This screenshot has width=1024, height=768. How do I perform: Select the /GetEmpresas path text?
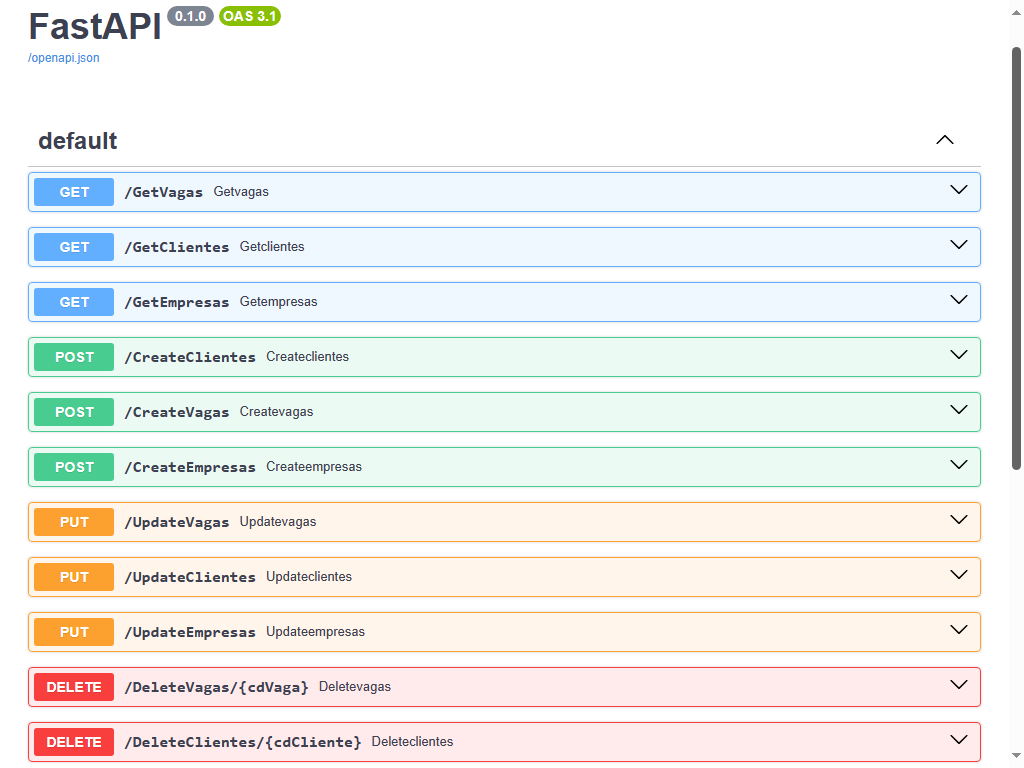coord(176,302)
